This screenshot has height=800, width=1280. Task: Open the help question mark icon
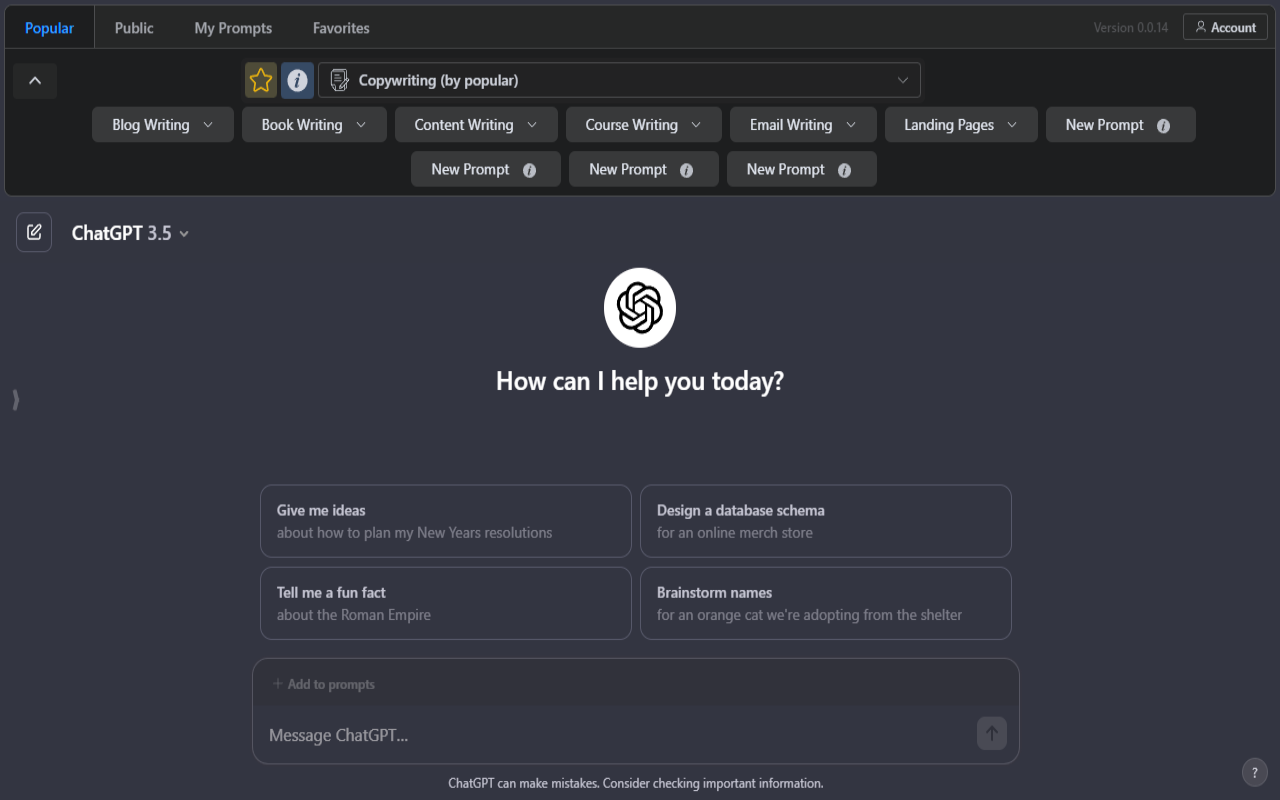tap(1255, 772)
